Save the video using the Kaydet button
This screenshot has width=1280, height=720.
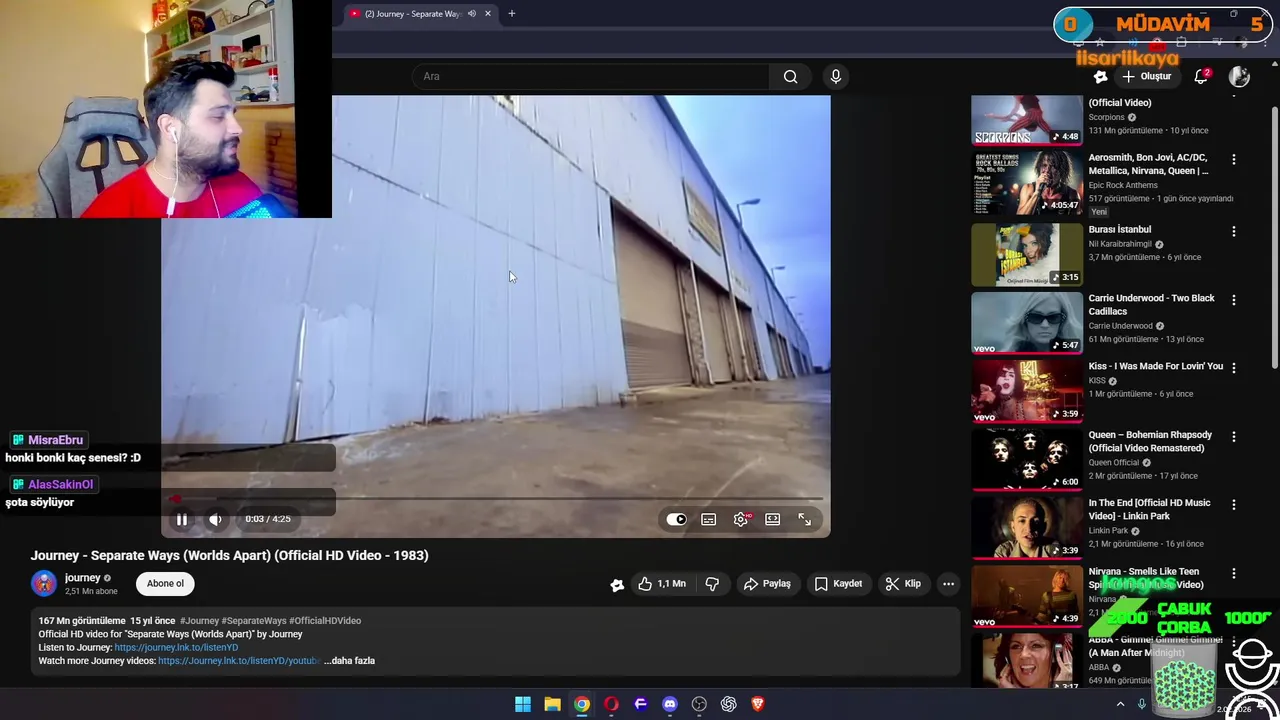[838, 584]
